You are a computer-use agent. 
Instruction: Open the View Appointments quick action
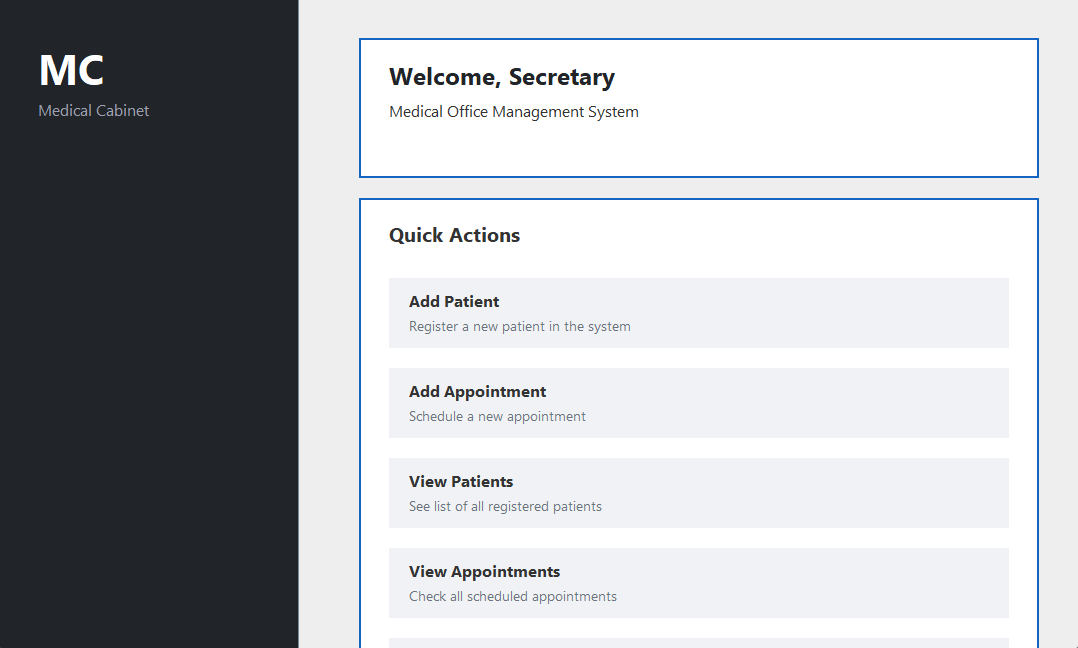pyautogui.click(x=698, y=583)
